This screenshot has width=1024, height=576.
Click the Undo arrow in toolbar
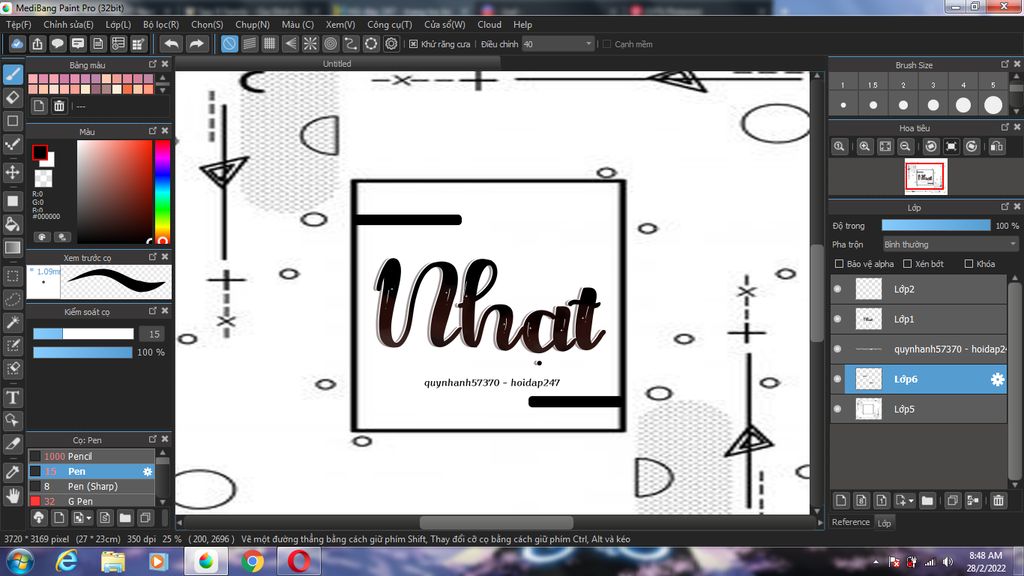point(171,44)
